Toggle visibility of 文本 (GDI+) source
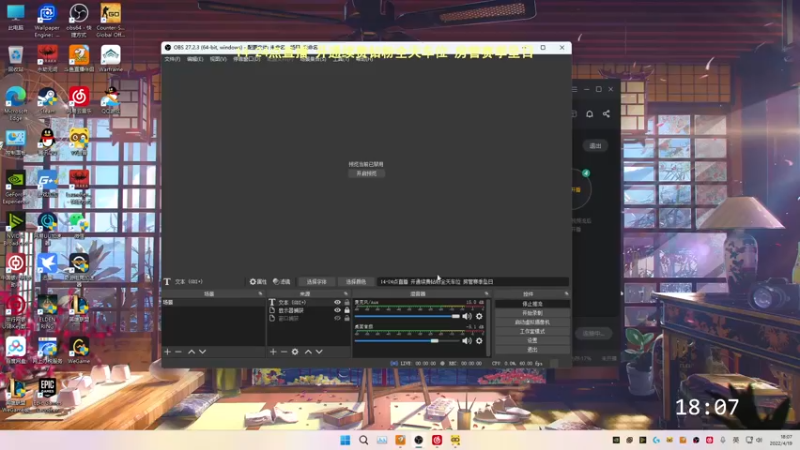 [337, 303]
